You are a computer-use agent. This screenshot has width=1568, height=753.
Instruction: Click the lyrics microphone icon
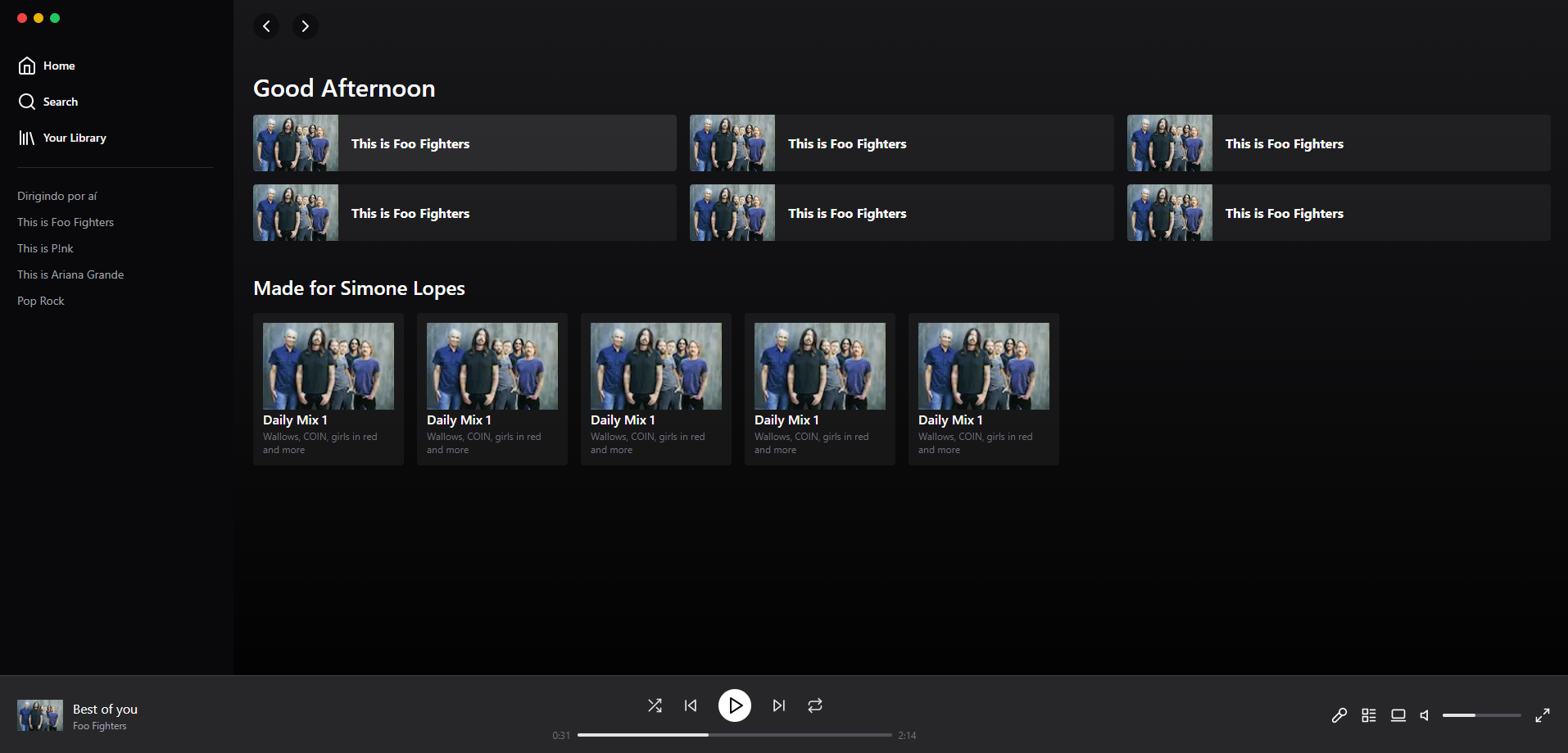tap(1339, 714)
